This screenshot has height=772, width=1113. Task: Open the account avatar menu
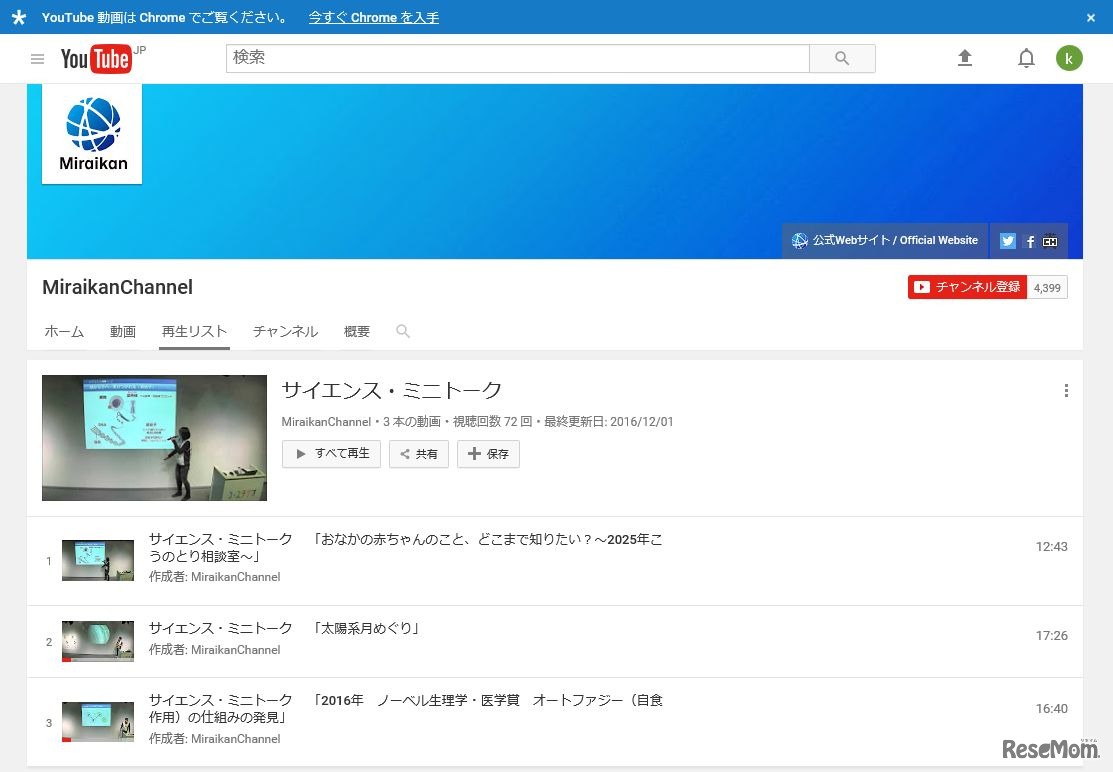click(x=1069, y=59)
